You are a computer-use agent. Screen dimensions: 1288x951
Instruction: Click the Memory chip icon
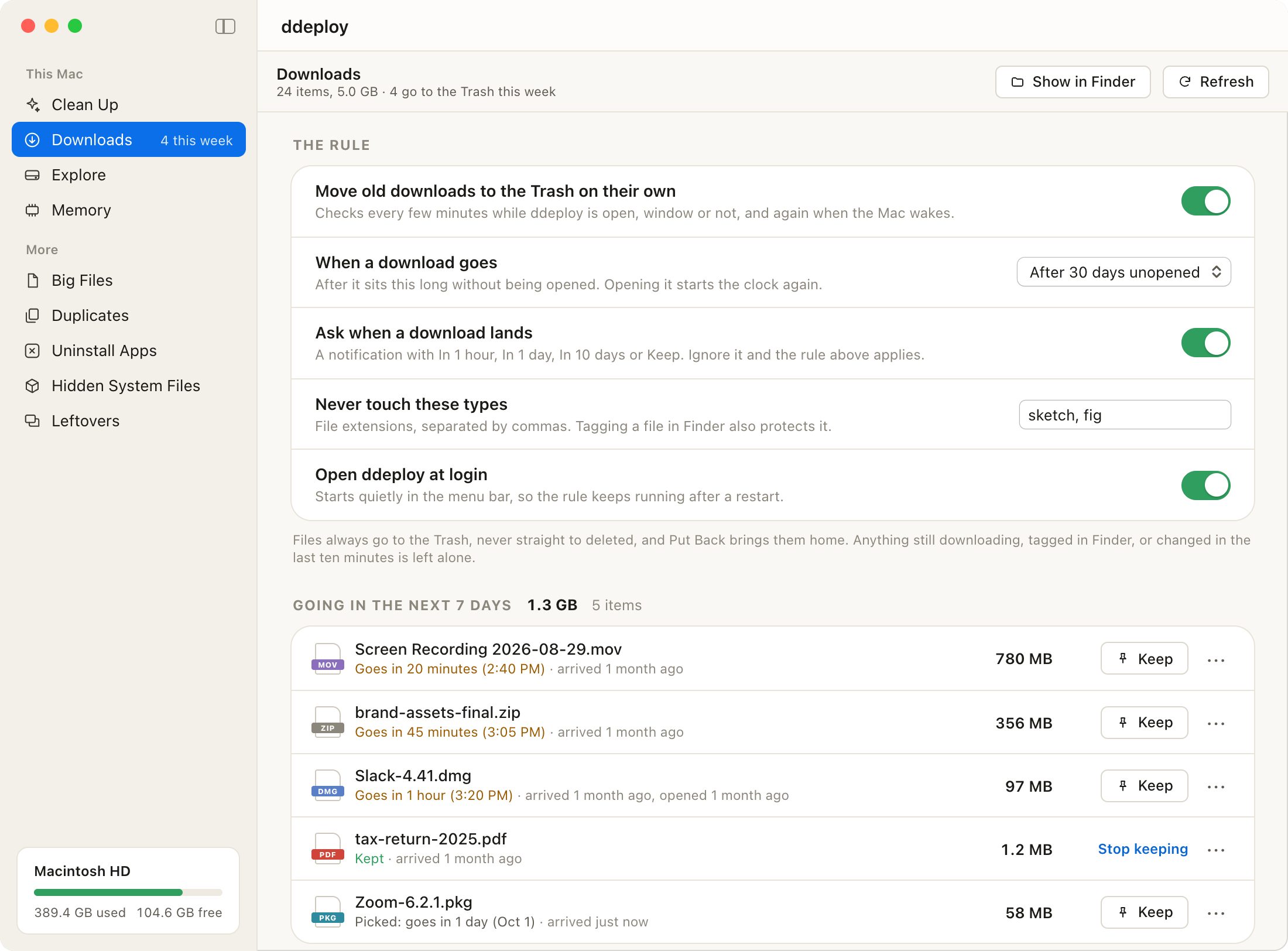[x=33, y=210]
